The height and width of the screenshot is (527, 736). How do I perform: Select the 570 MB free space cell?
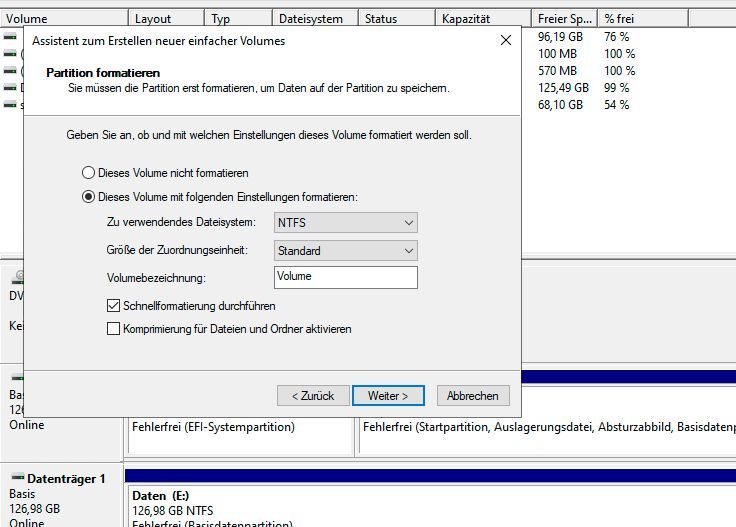[x=557, y=71]
